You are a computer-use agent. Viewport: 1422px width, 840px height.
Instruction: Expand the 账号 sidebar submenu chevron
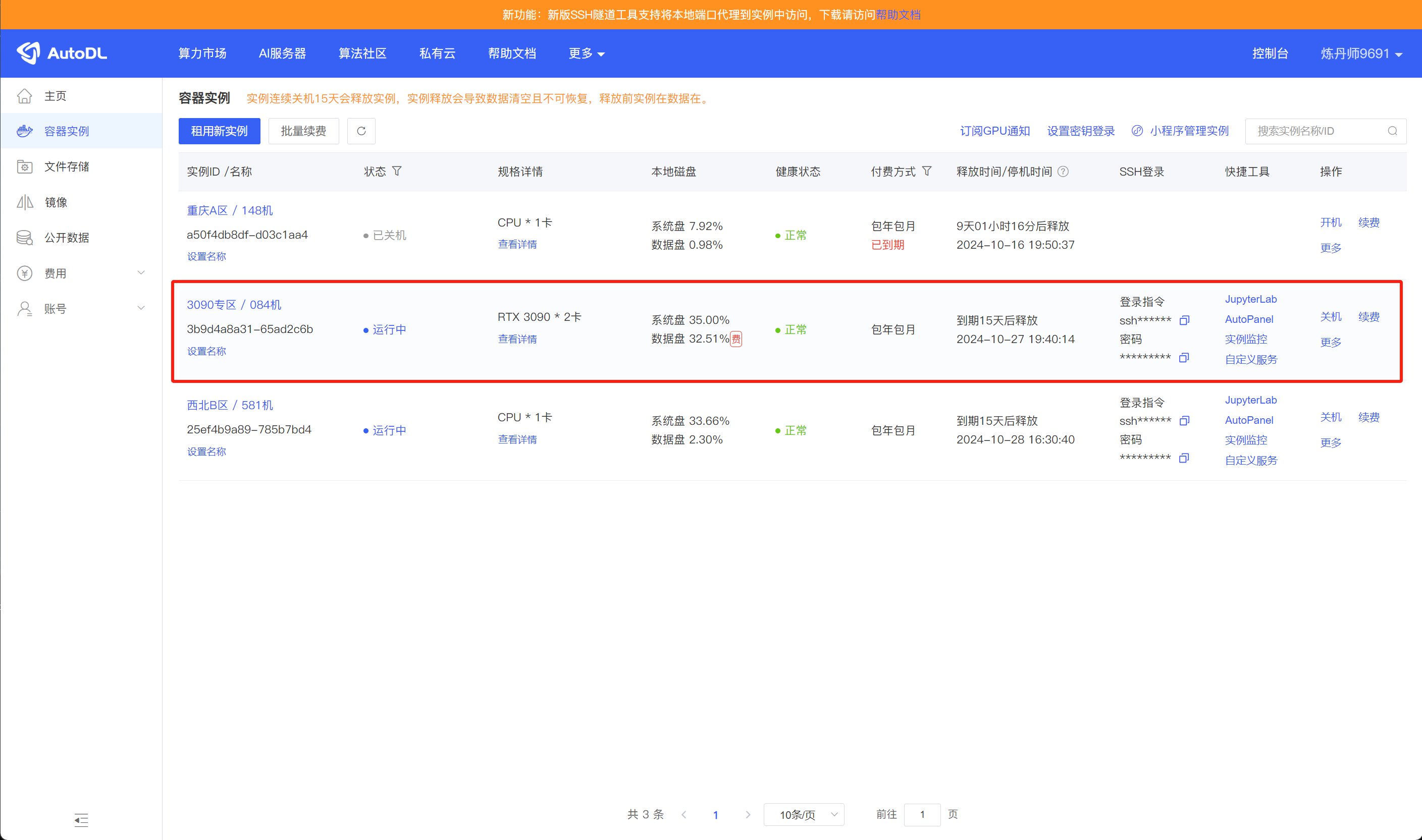pyautogui.click(x=141, y=308)
